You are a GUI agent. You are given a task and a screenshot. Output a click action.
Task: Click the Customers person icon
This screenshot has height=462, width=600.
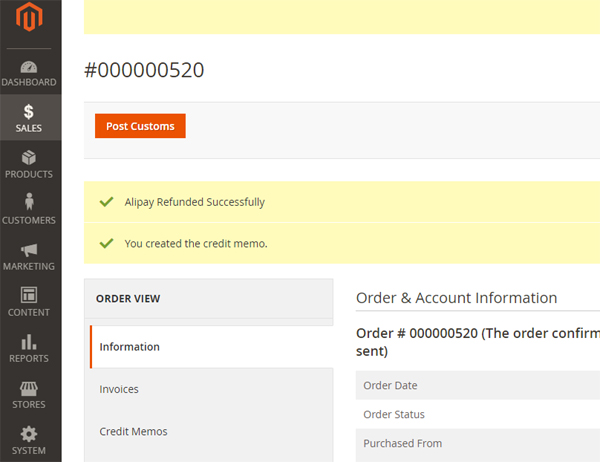pyautogui.click(x=29, y=203)
